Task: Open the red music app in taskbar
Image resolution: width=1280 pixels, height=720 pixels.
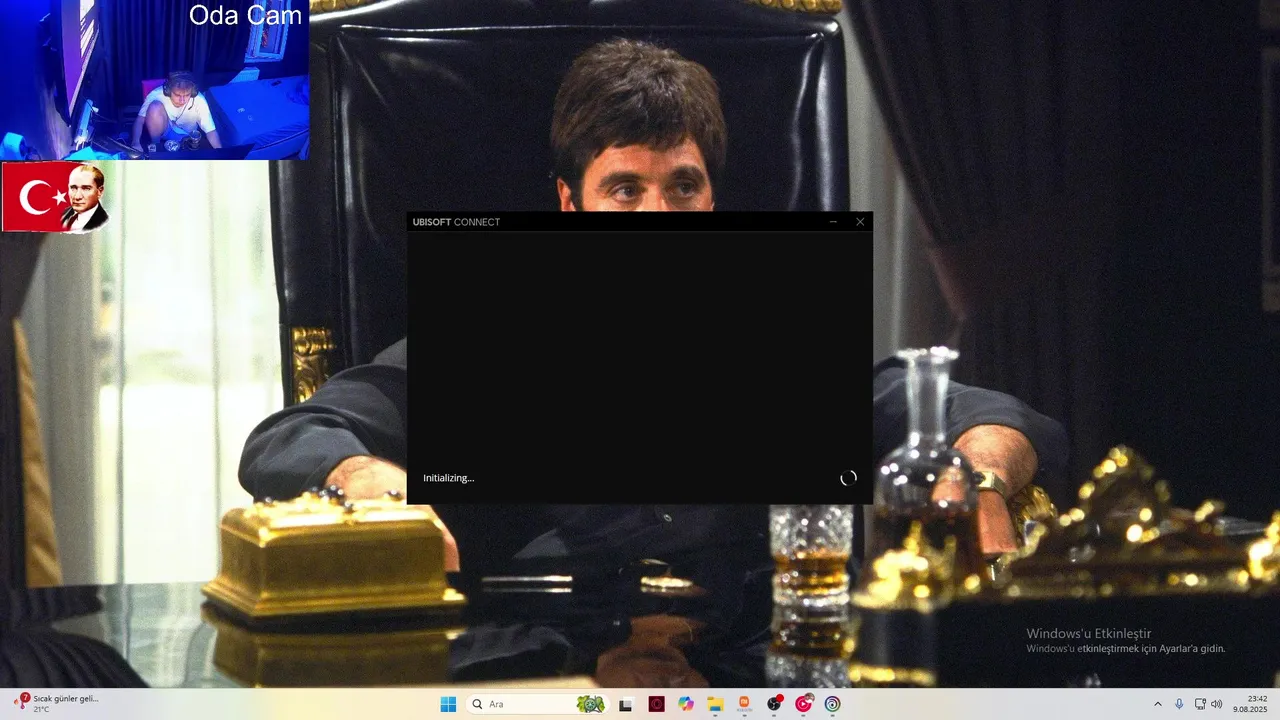Action: pos(803,704)
